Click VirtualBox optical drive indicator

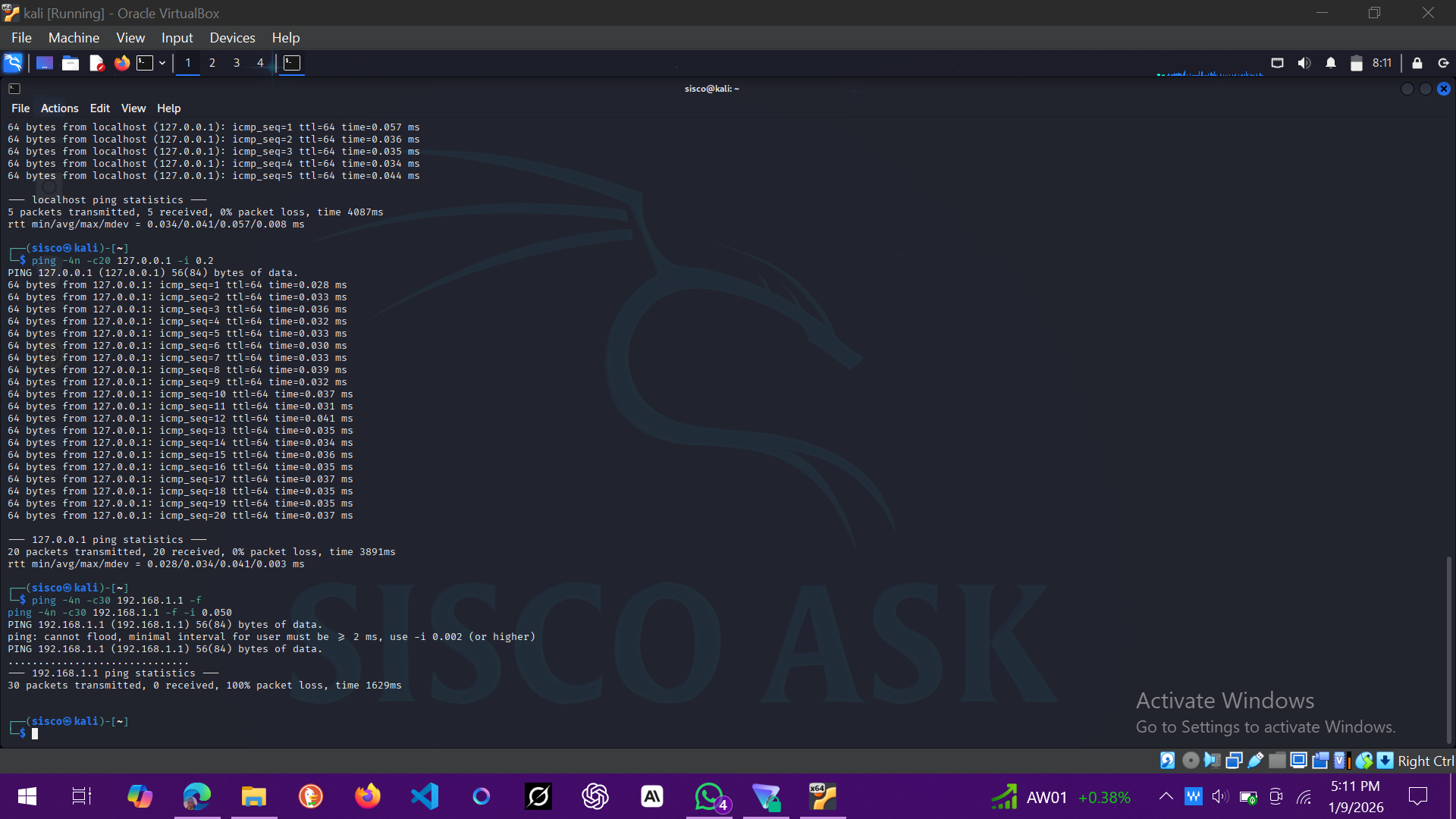point(1191,761)
